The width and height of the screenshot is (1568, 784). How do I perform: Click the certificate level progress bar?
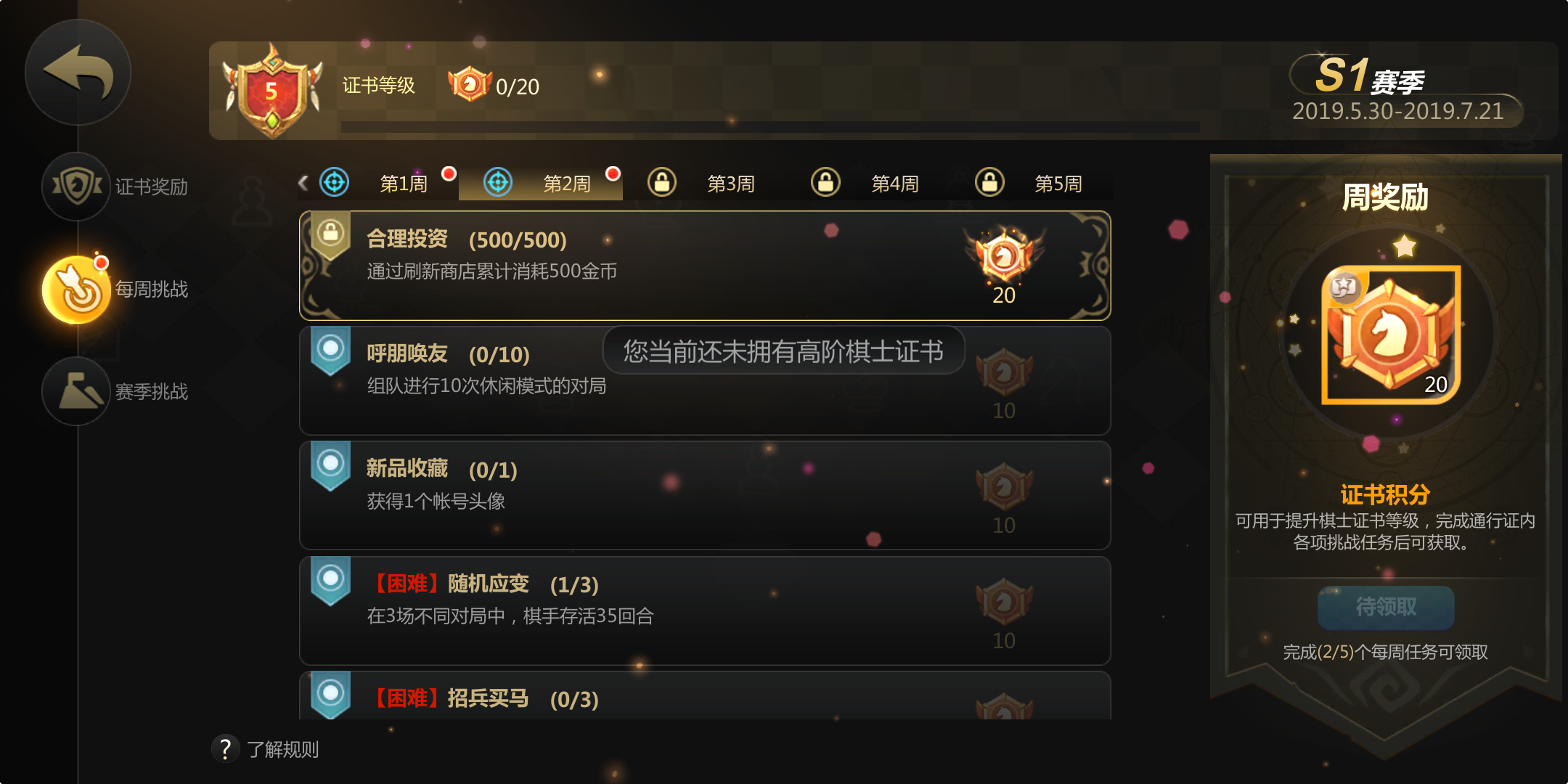coord(770,127)
